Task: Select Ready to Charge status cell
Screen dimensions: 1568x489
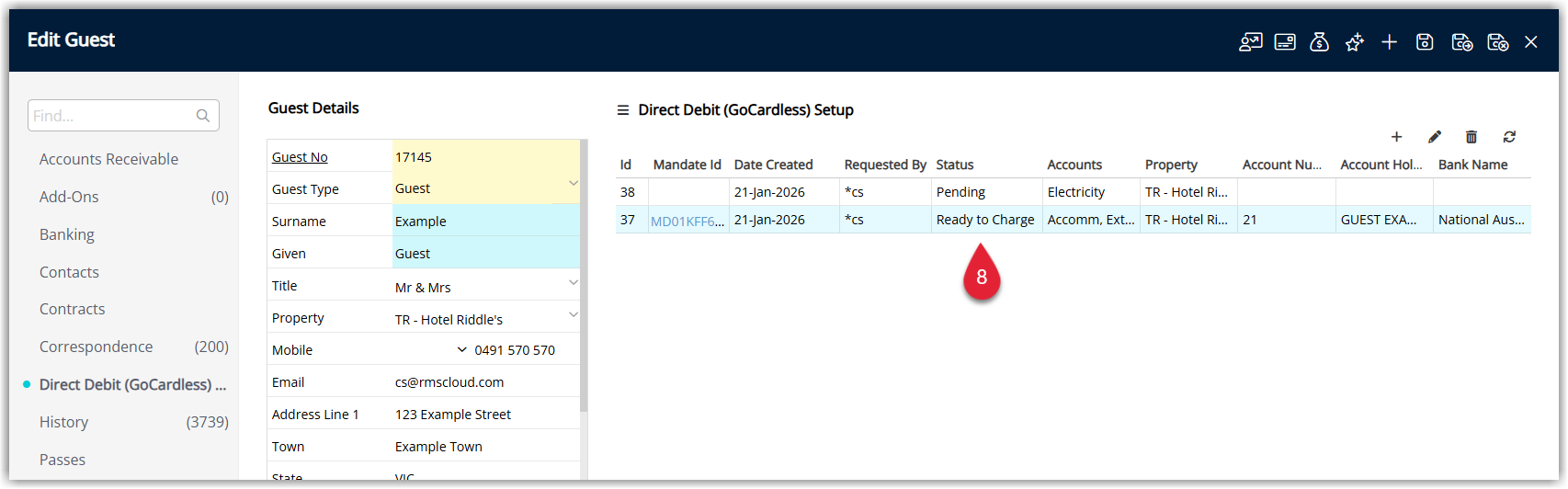Action: 985,220
